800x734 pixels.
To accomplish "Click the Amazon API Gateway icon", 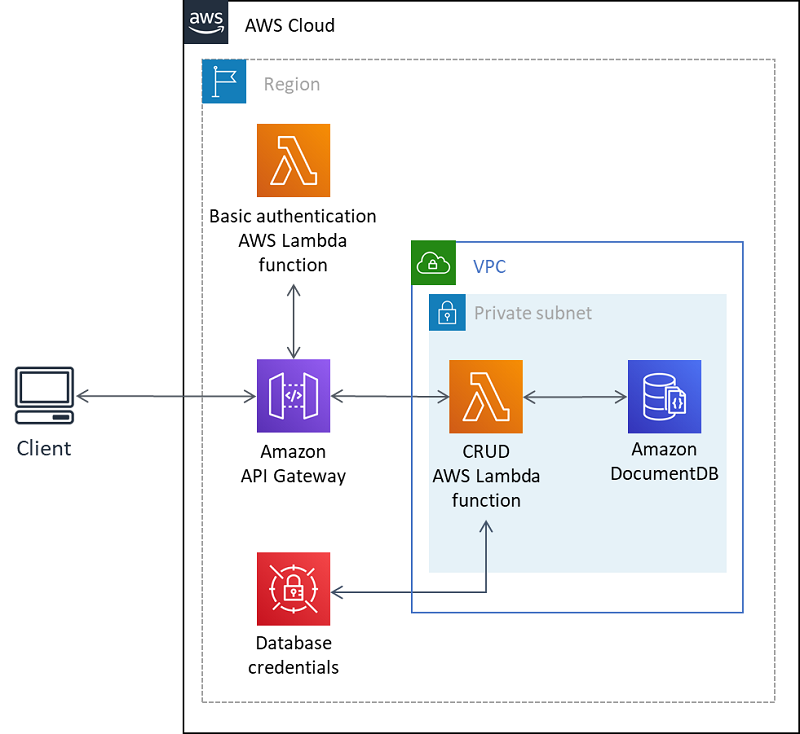I will [293, 396].
